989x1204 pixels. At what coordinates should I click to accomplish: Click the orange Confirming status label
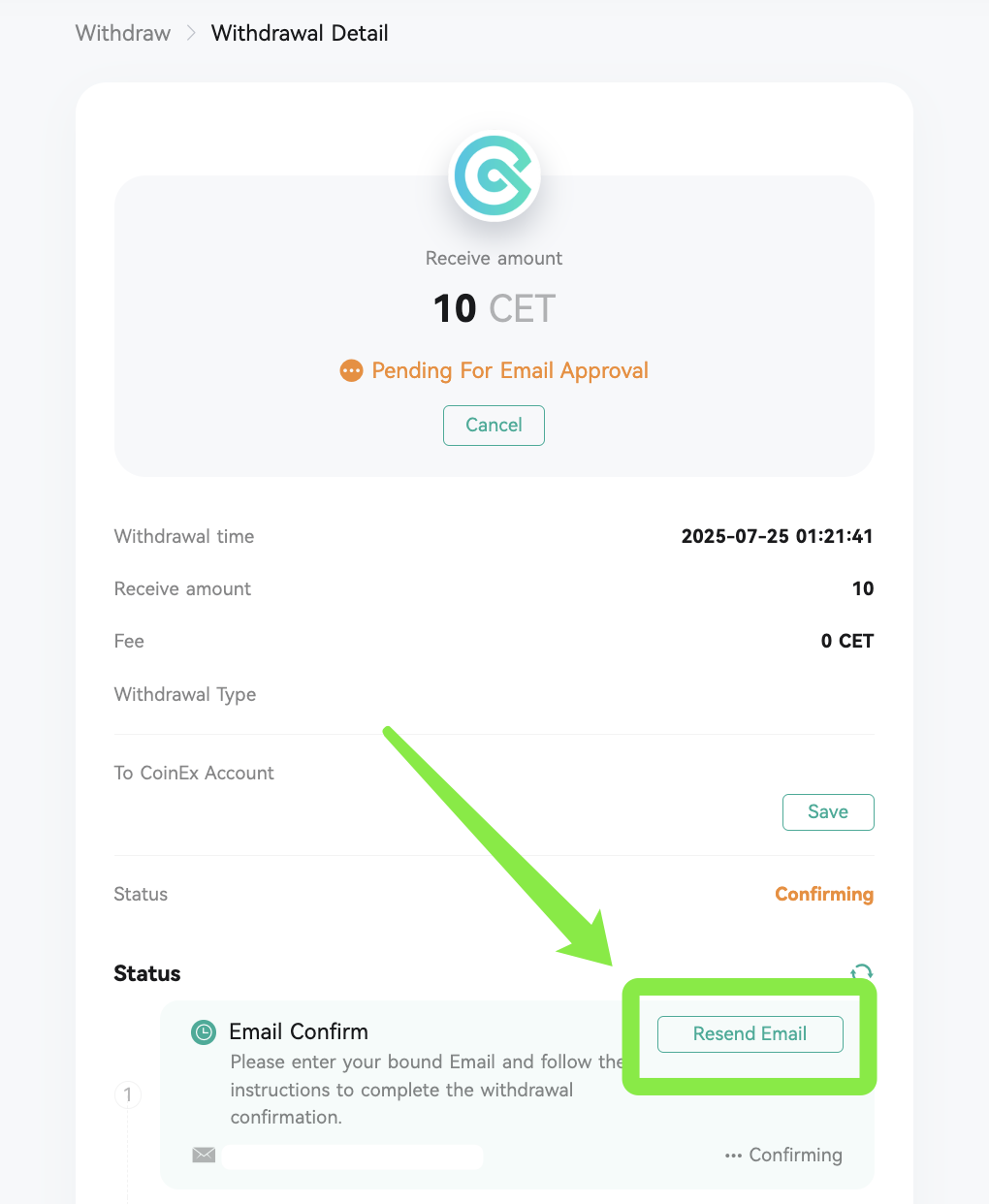pos(823,894)
